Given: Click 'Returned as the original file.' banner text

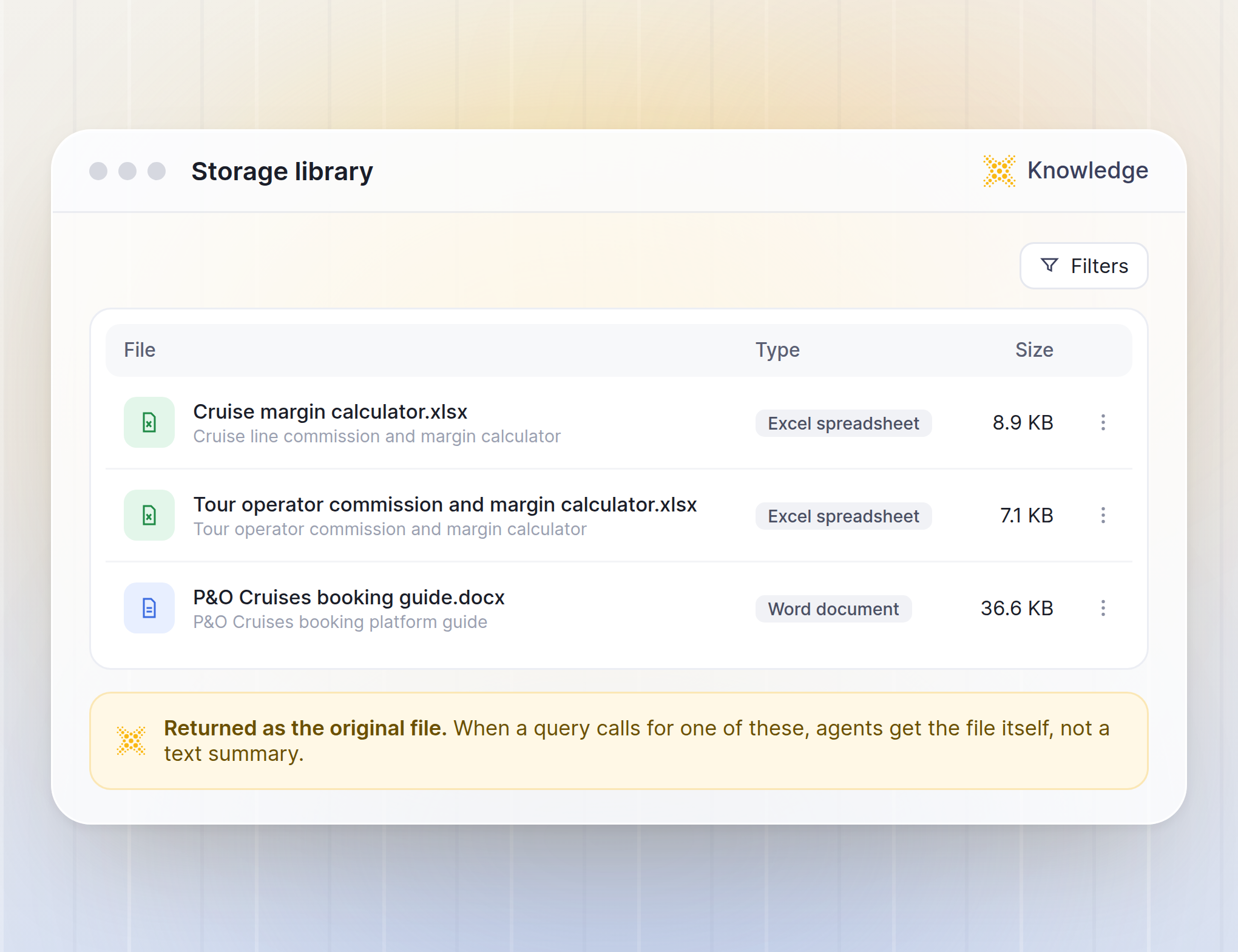Looking at the screenshot, I should pyautogui.click(x=305, y=728).
